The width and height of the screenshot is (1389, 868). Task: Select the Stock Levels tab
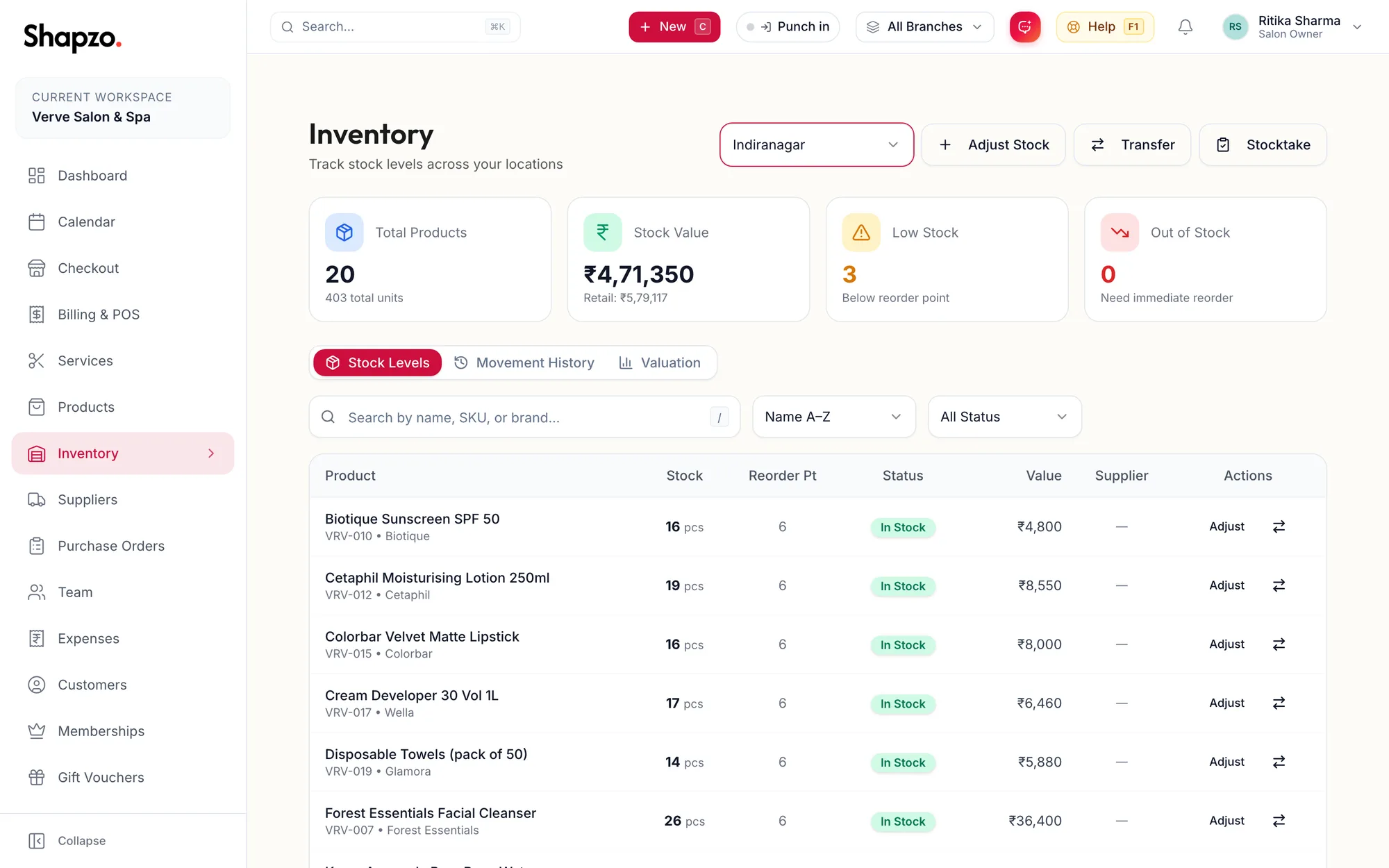coord(378,363)
